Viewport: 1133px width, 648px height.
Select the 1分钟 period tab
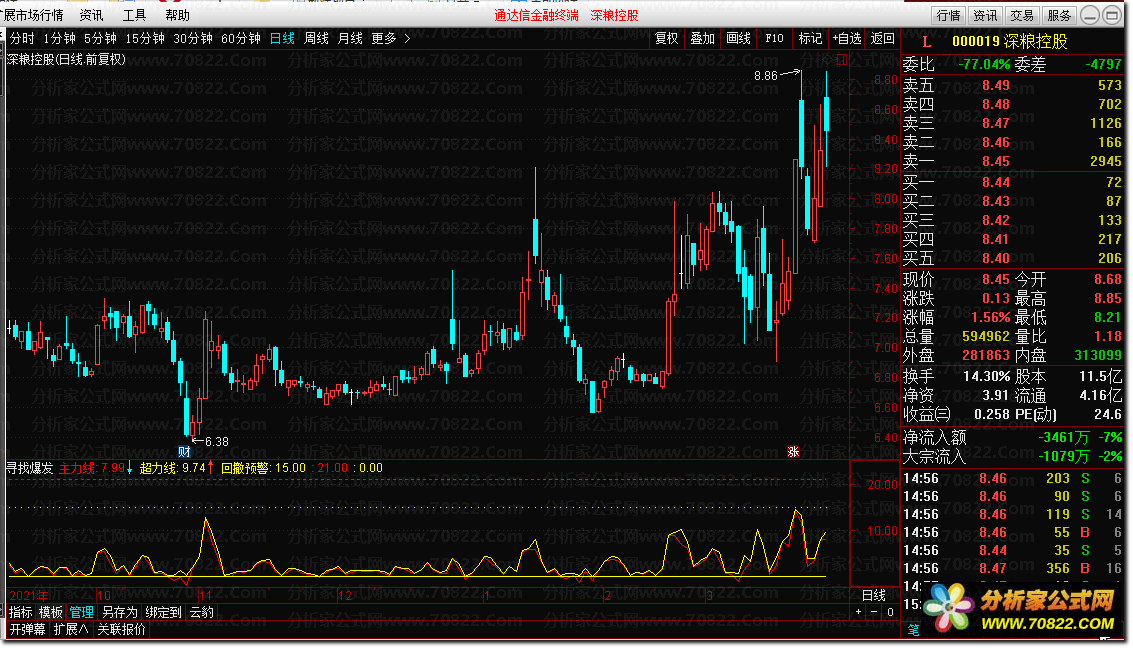coord(59,38)
